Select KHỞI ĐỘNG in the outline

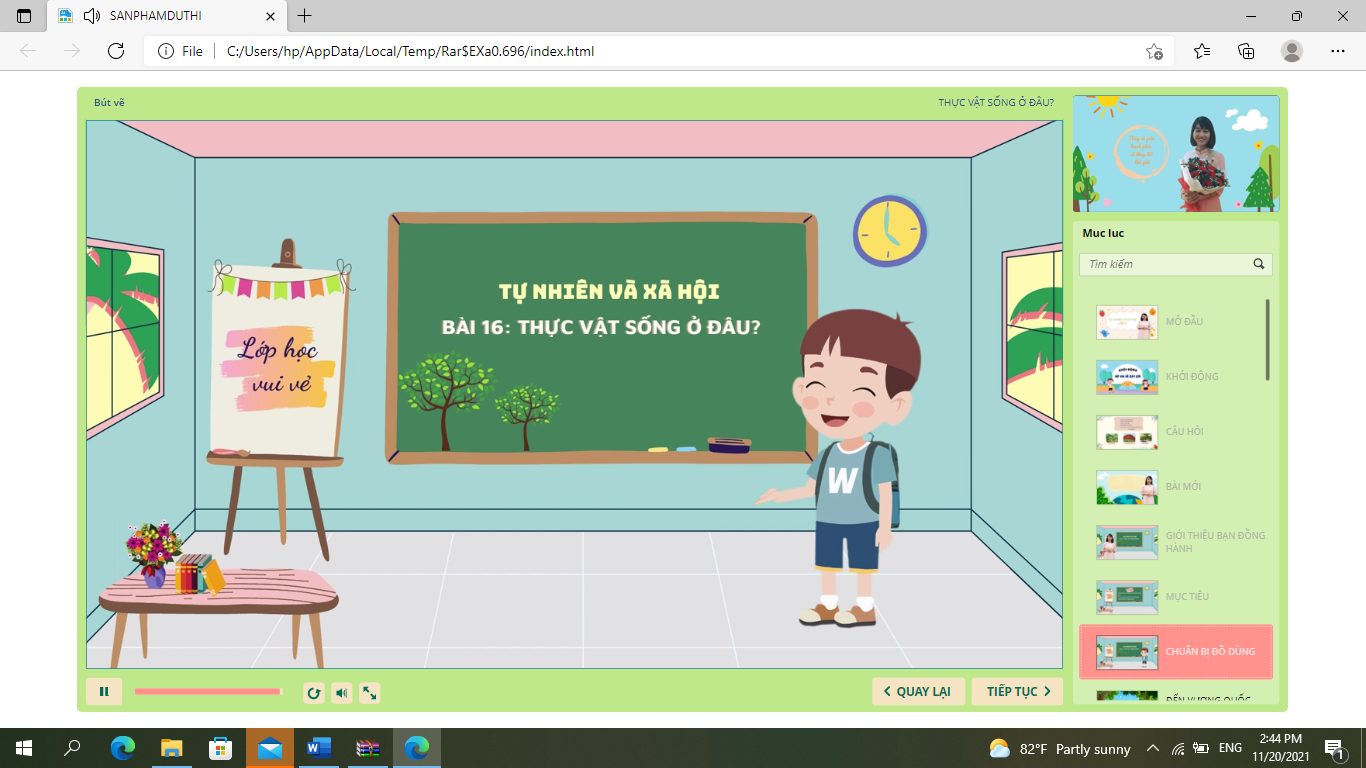1191,377
